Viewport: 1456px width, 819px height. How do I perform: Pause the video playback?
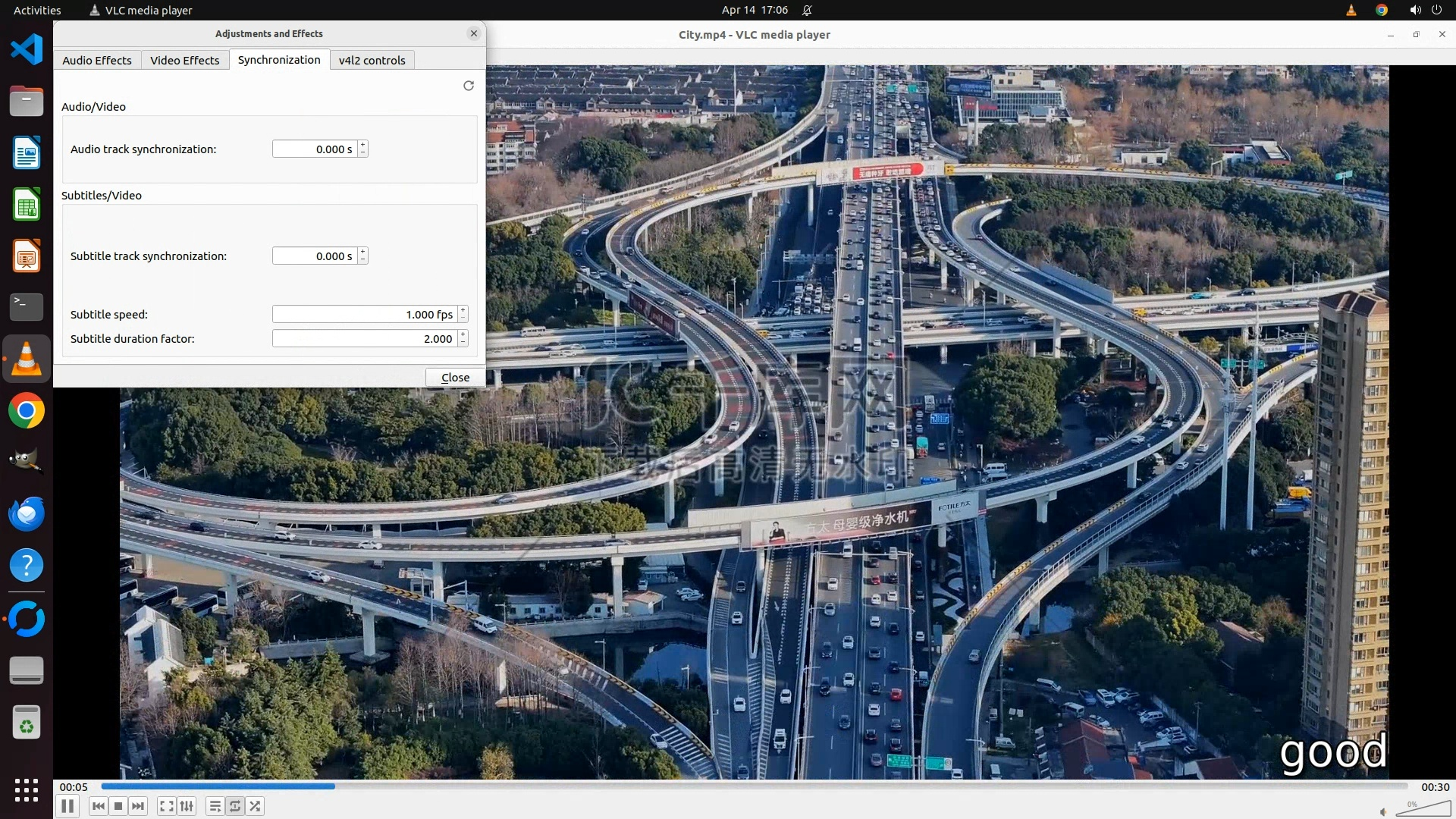click(67, 806)
